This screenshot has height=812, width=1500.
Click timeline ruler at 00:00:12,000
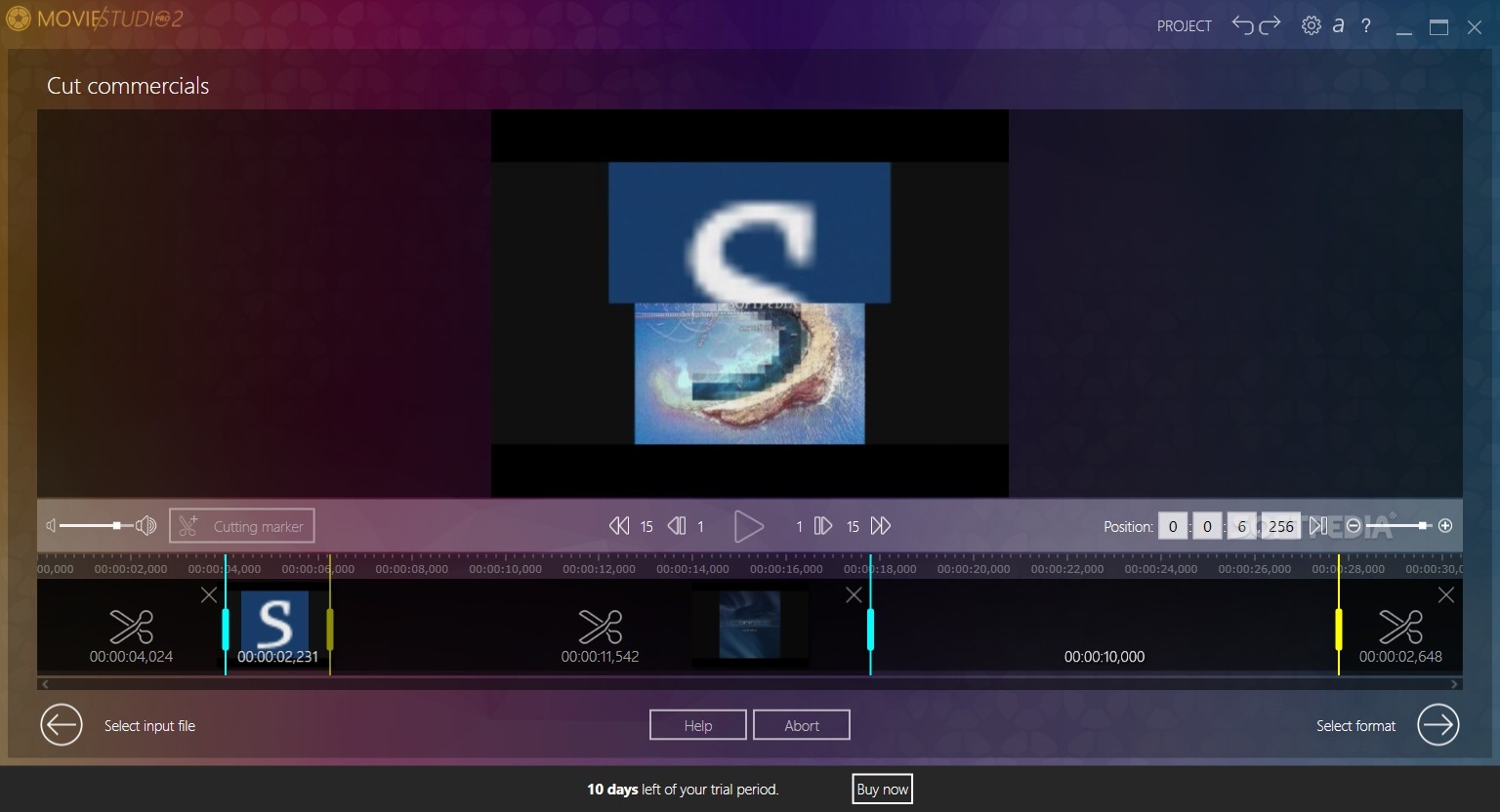click(599, 568)
